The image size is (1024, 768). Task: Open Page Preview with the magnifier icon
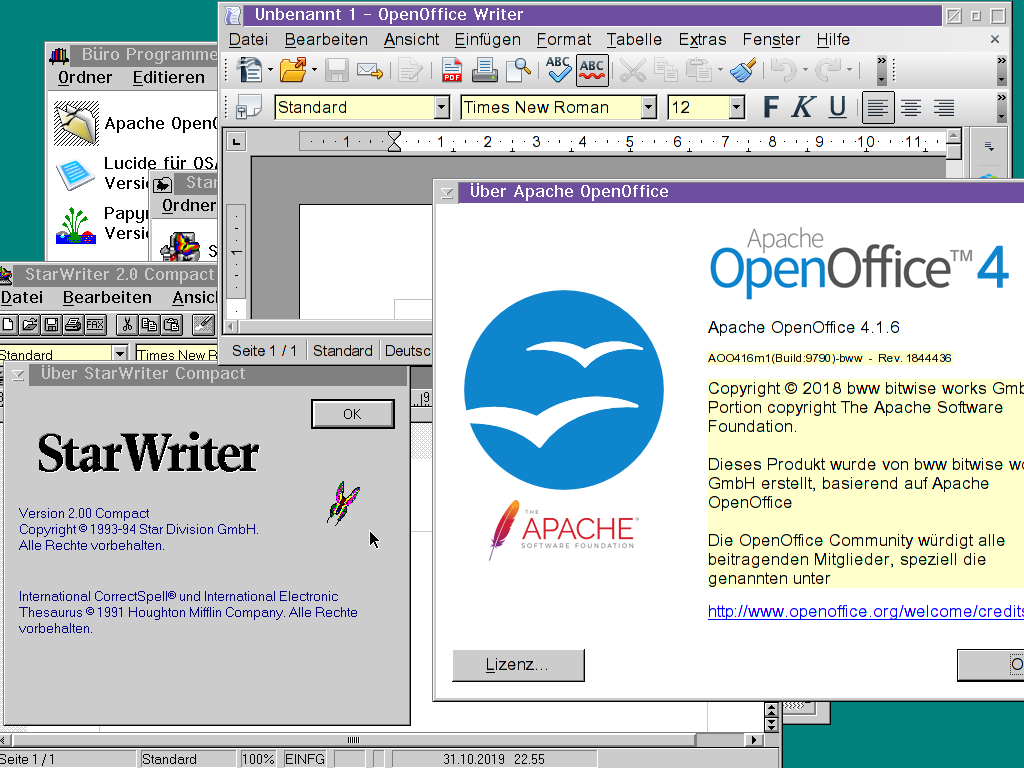coord(519,70)
